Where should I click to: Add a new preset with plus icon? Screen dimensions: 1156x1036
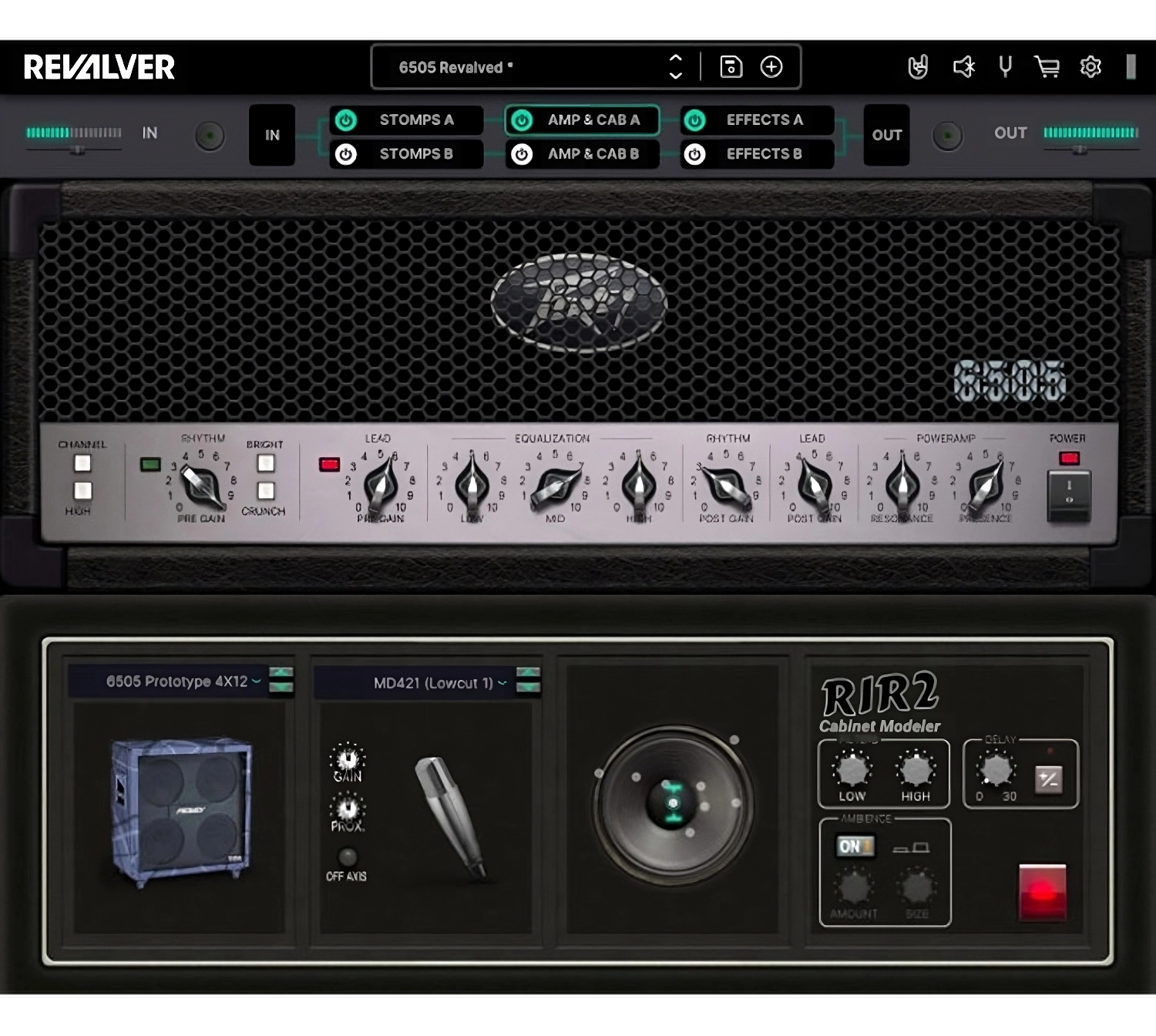point(771,67)
